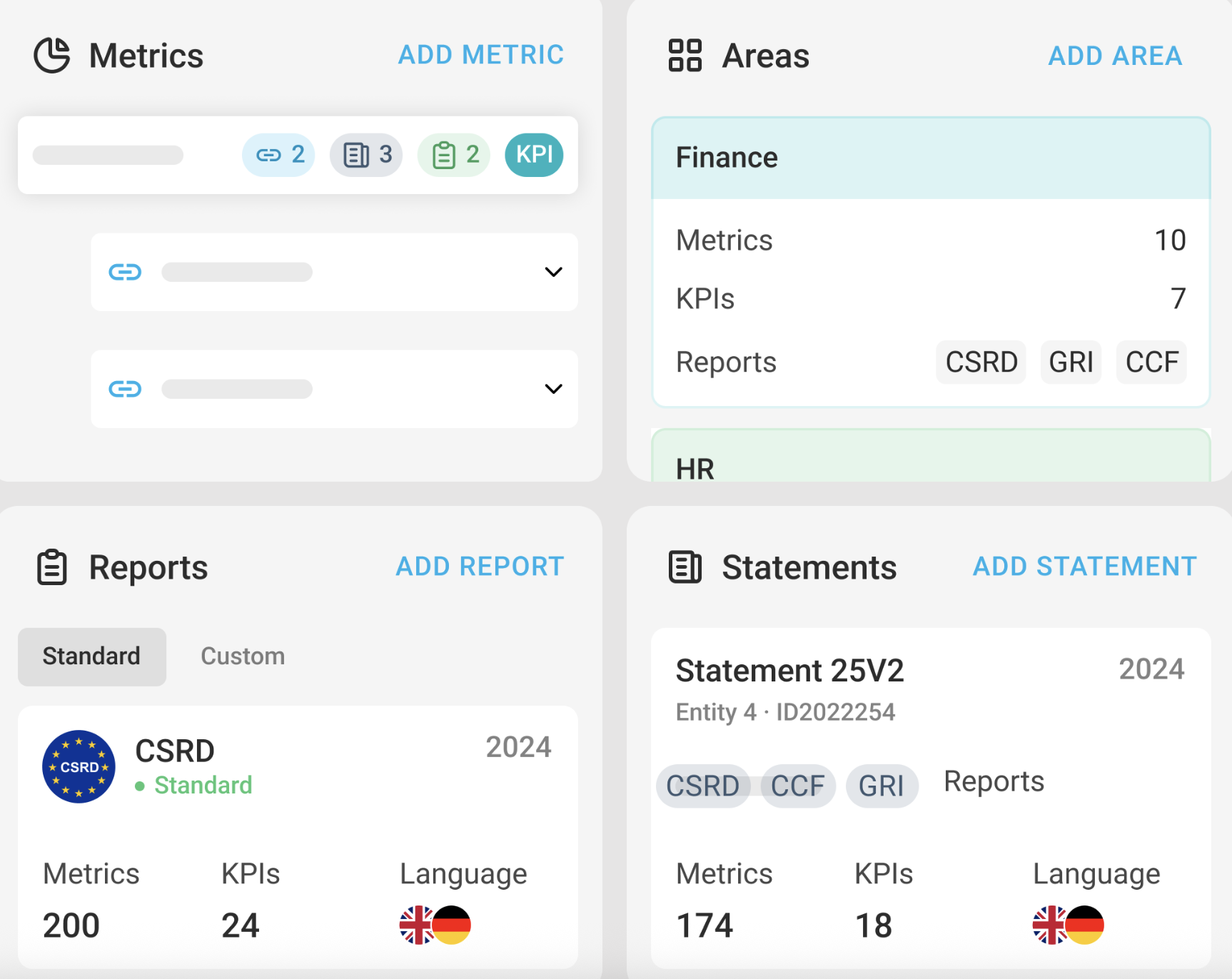Click the CSRD EU stars logo

pyautogui.click(x=79, y=767)
